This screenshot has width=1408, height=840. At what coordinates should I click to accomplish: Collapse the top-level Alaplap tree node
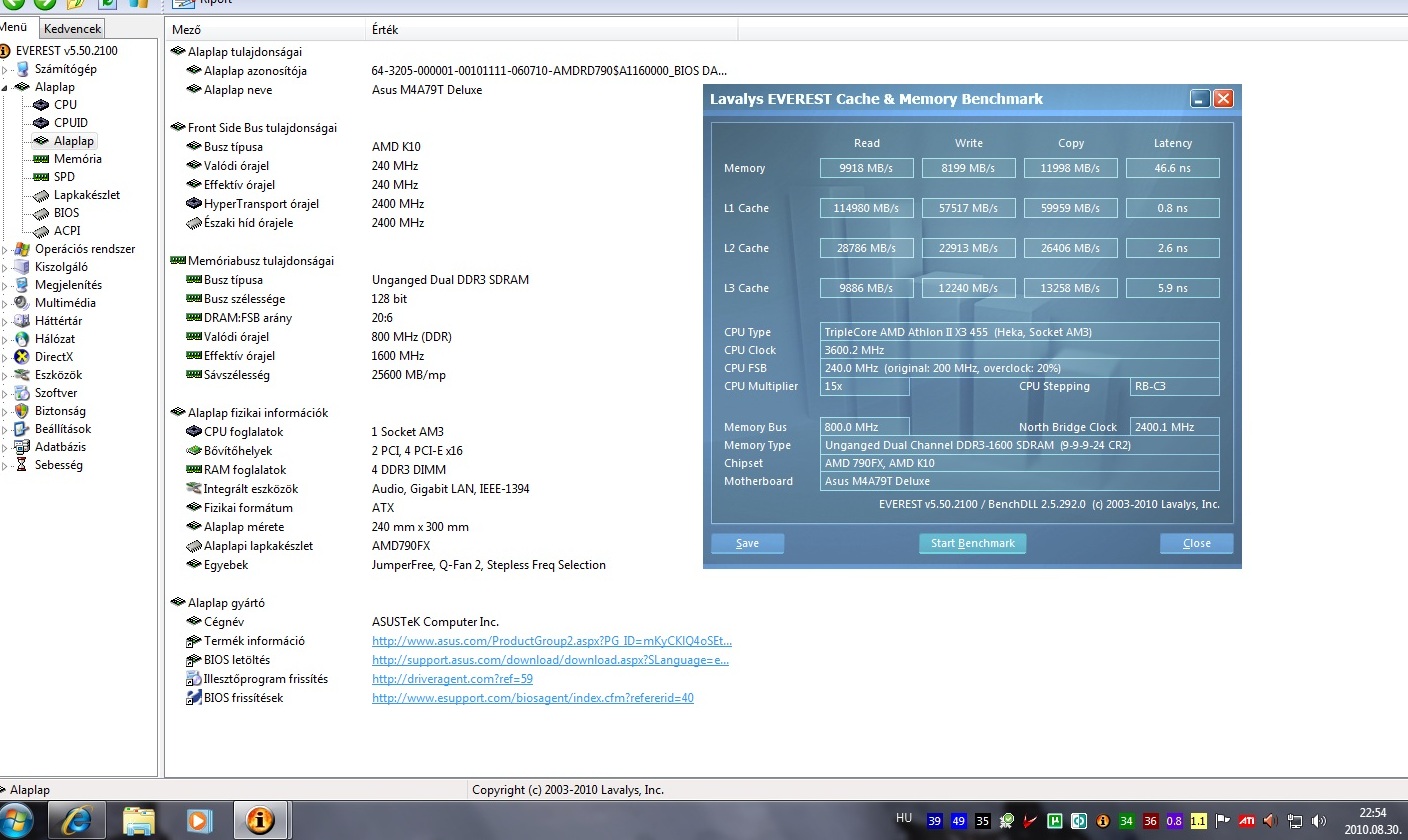pyautogui.click(x=6, y=88)
